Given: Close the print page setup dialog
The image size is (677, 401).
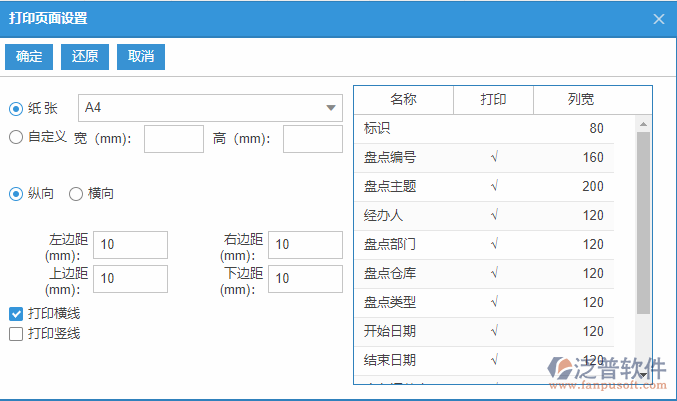Looking at the screenshot, I should coord(658,18).
